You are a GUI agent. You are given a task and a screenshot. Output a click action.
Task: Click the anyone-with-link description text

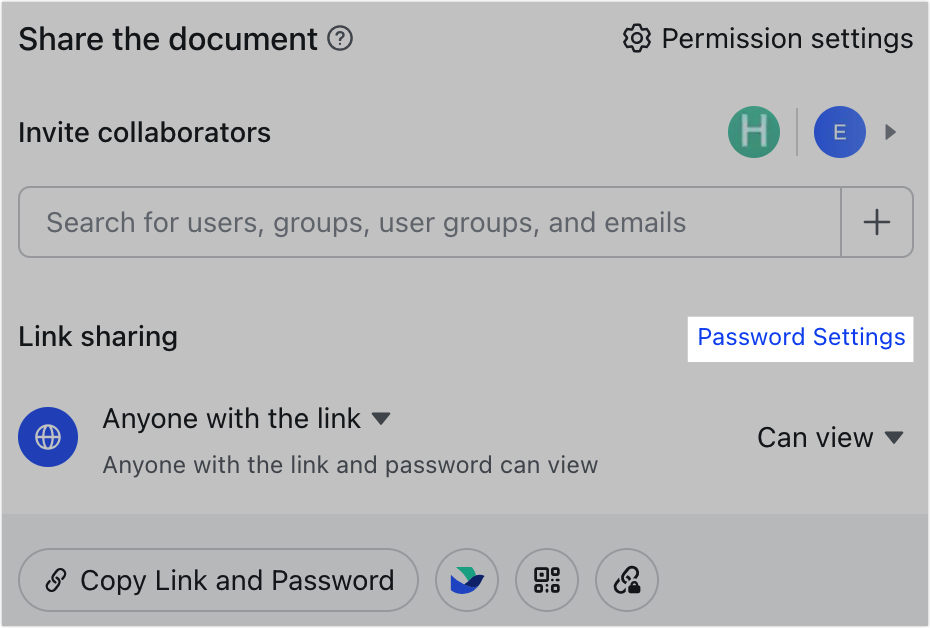tap(352, 466)
